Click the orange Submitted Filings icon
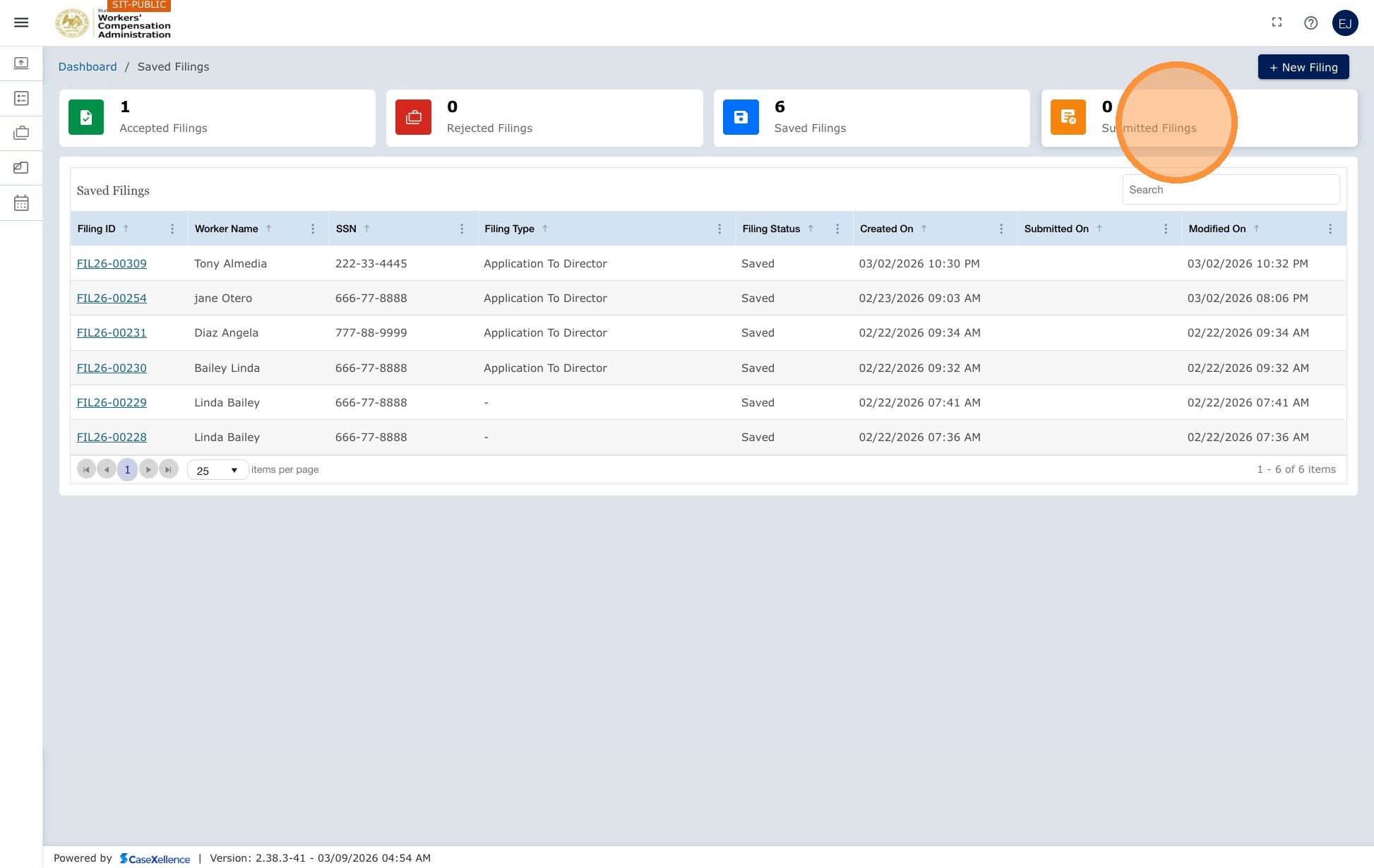The width and height of the screenshot is (1374, 868). [1068, 117]
